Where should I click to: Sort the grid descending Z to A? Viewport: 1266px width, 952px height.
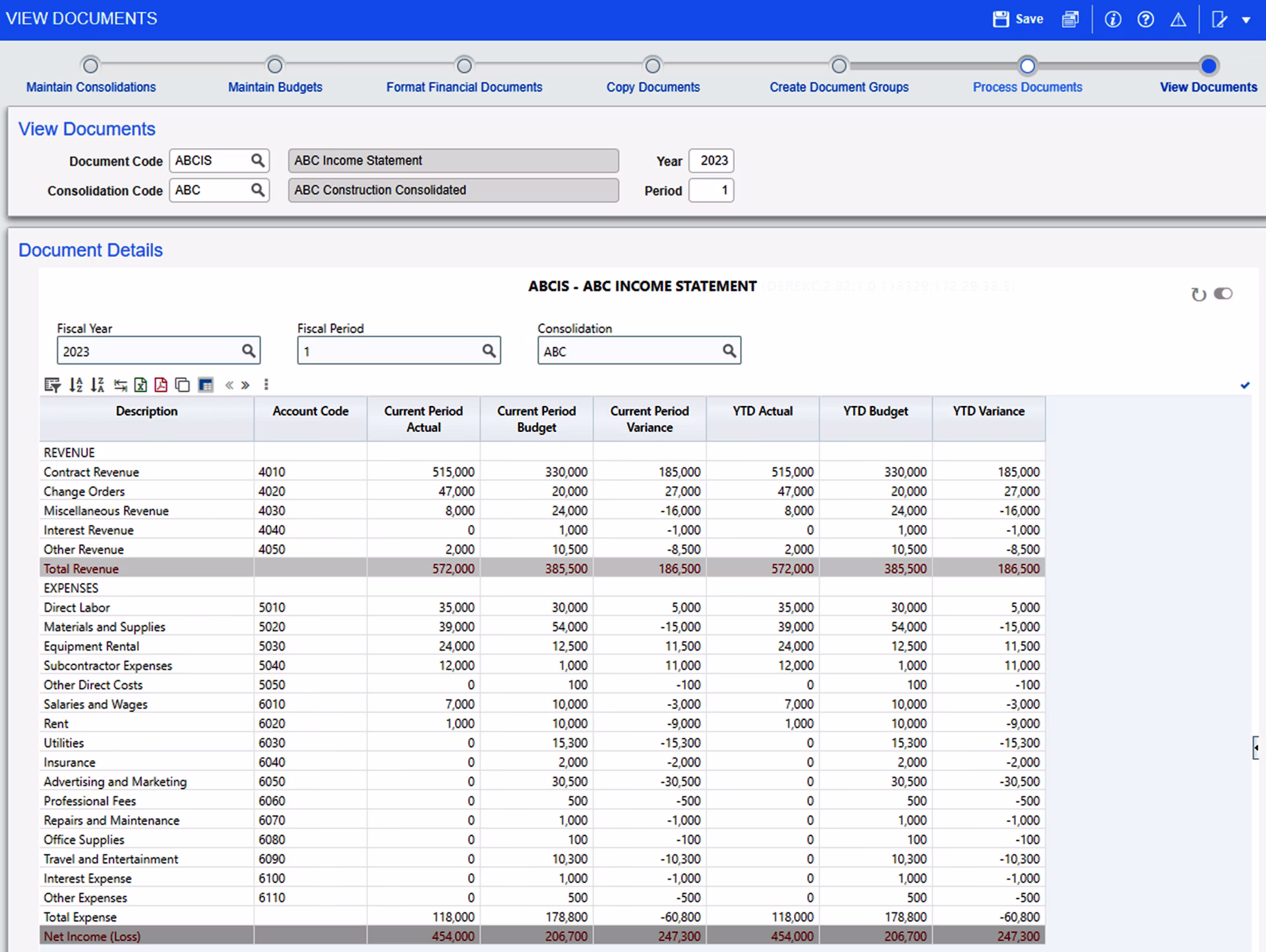(x=98, y=385)
